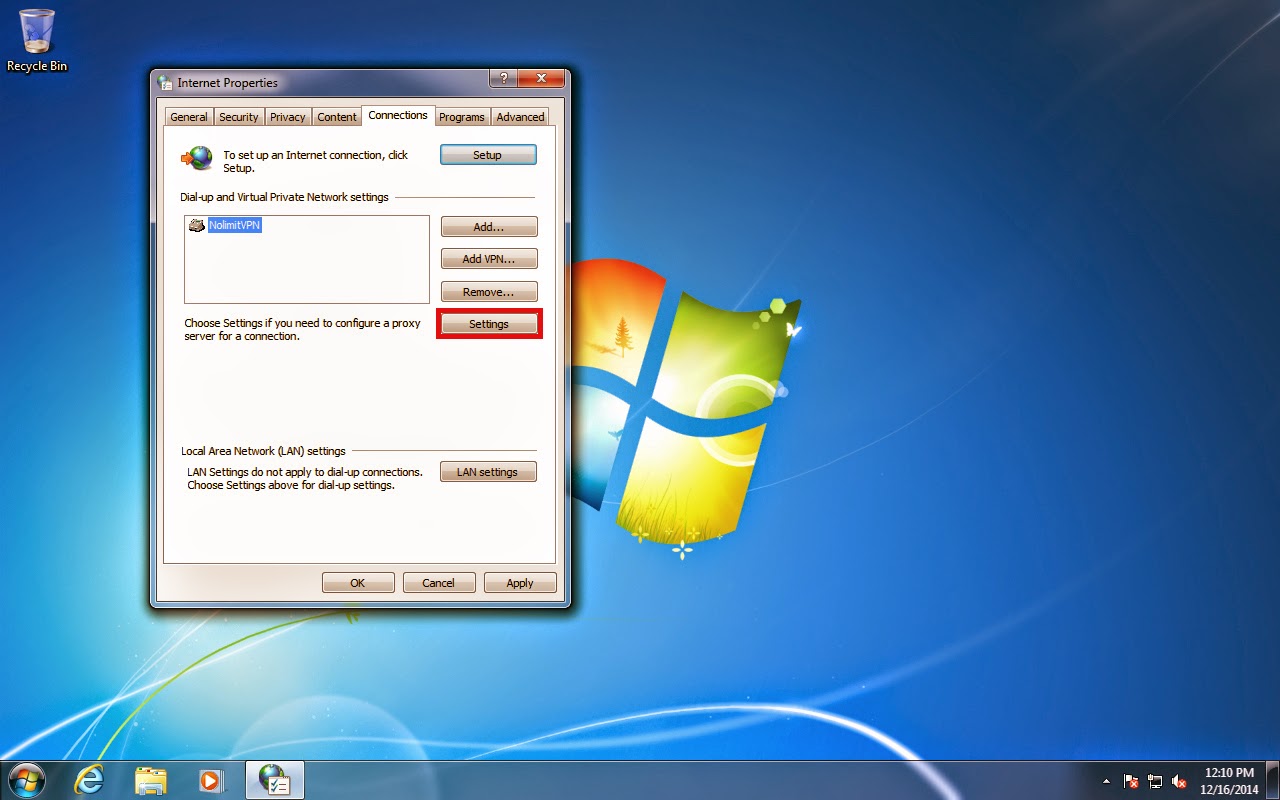Click the Internet Properties title bar icon
Viewport: 1280px width, 800px height.
pos(165,83)
